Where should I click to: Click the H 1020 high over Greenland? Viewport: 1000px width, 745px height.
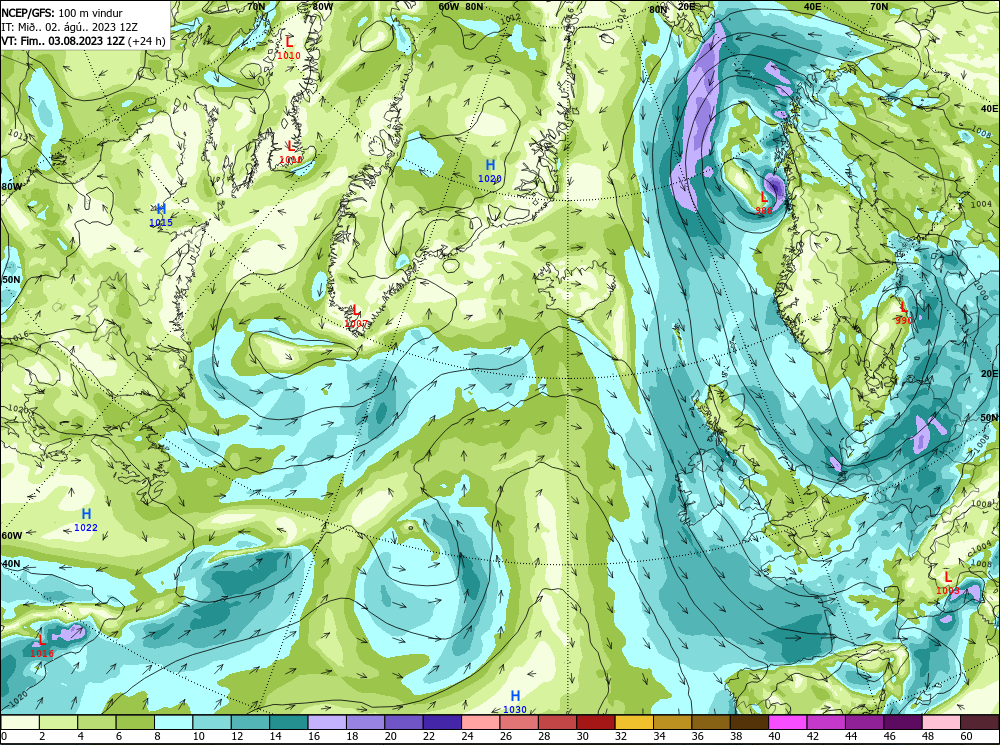[490, 172]
